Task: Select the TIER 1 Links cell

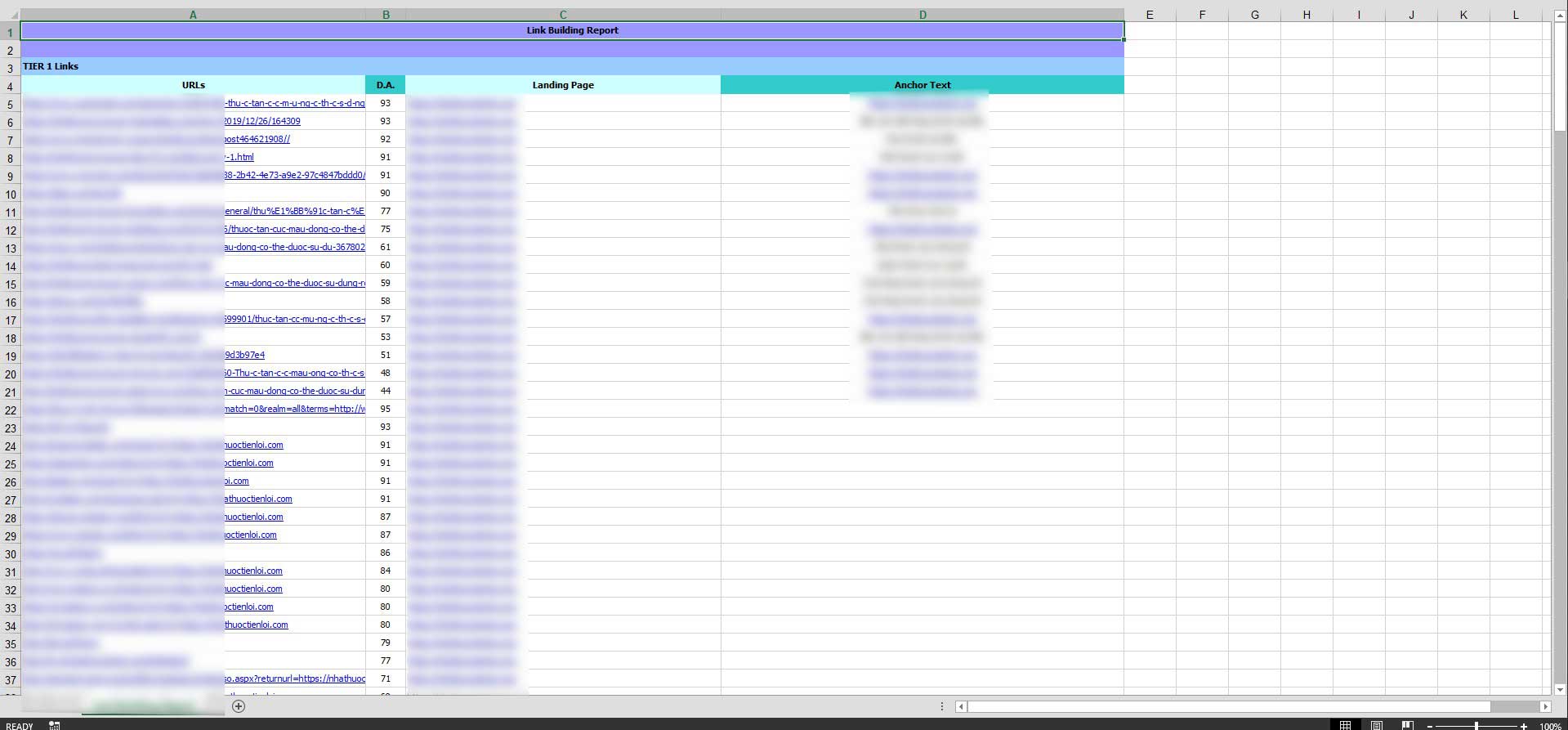Action: (572, 66)
